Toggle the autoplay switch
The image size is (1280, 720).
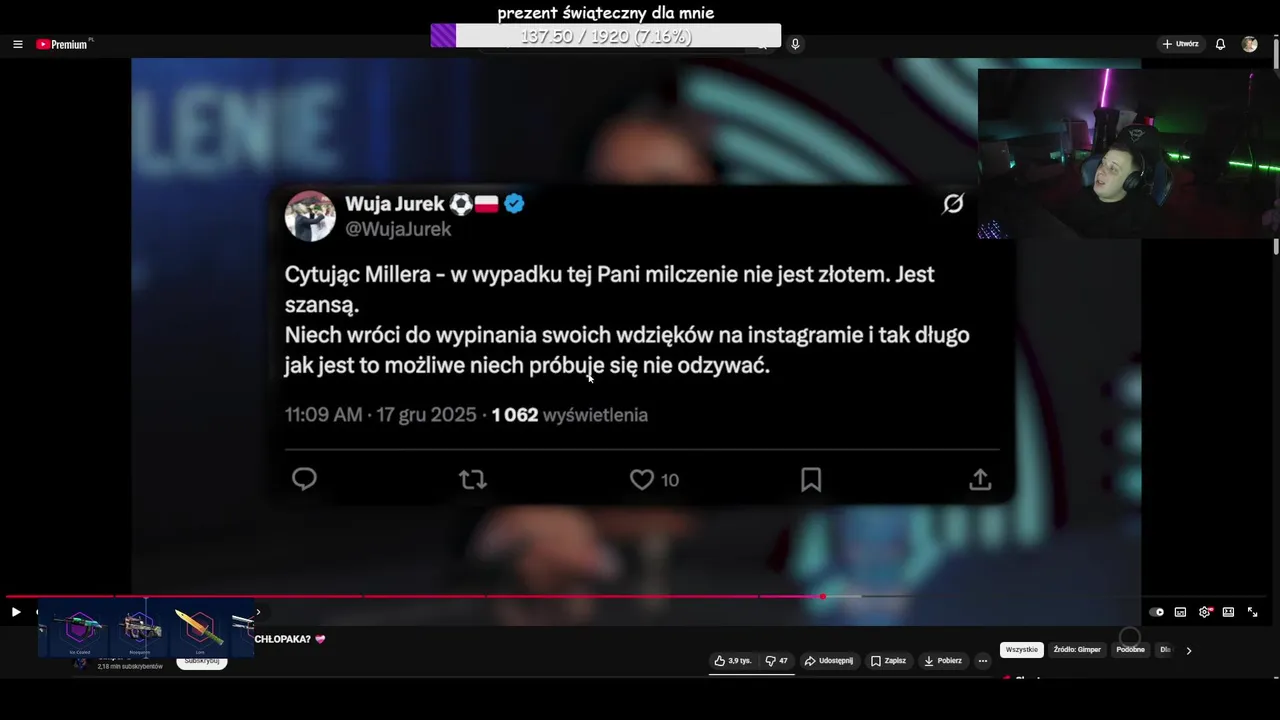pos(1156,612)
